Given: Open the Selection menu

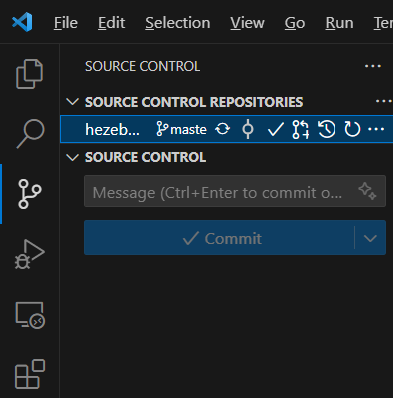Looking at the screenshot, I should click(178, 23).
